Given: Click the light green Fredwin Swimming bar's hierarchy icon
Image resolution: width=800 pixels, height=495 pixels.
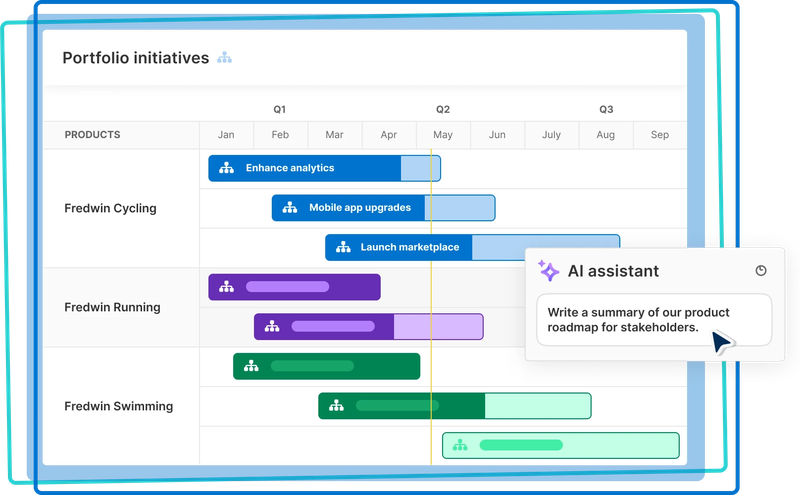Looking at the screenshot, I should tap(460, 446).
